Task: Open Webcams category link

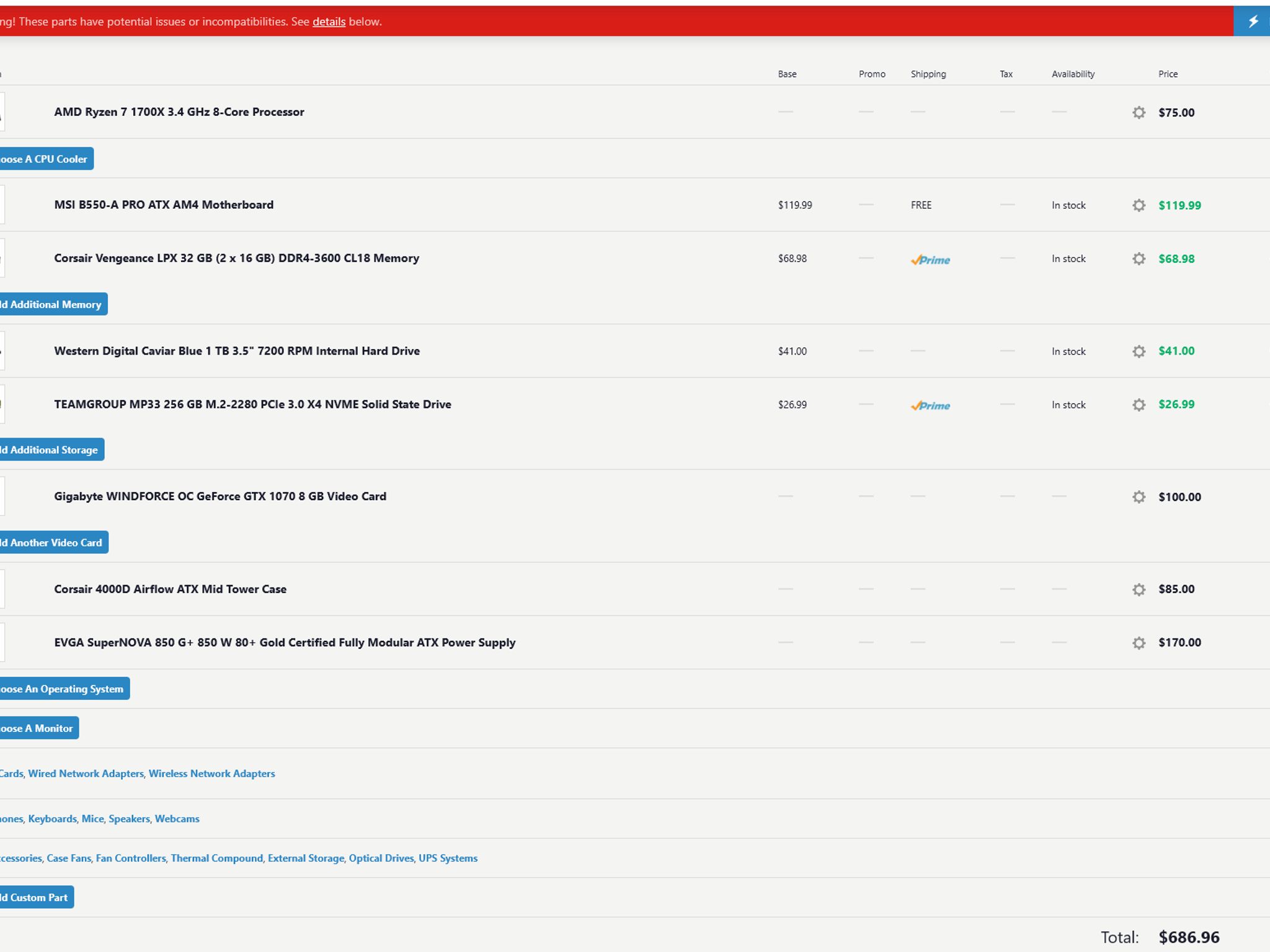Action: tap(177, 819)
